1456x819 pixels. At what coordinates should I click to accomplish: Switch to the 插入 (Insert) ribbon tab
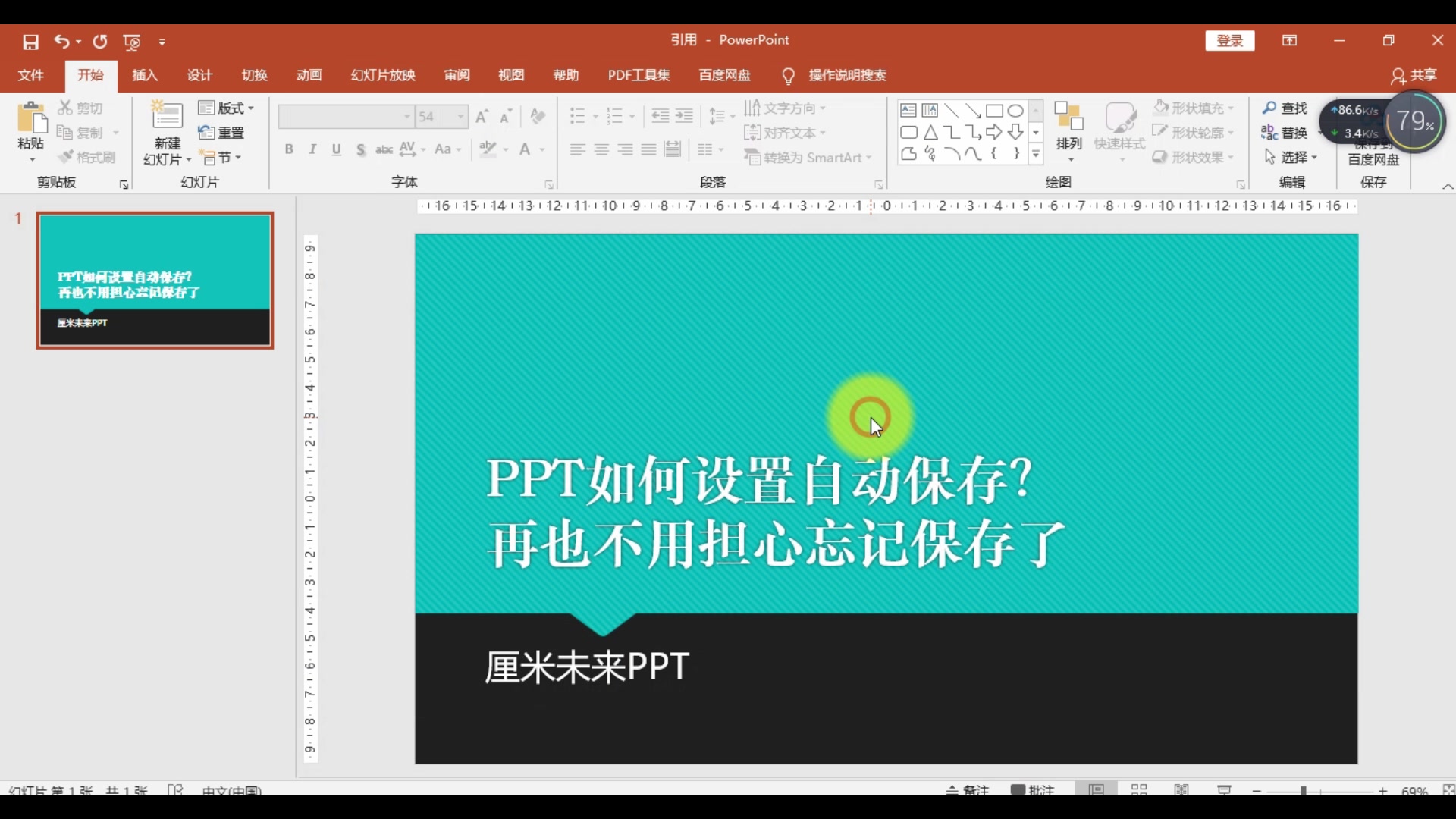[x=145, y=75]
